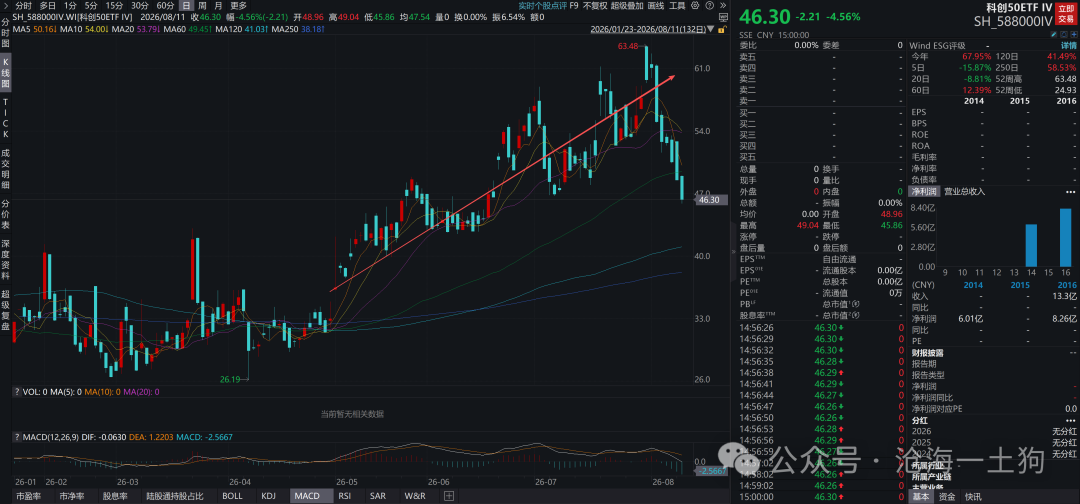This screenshot has width=1080, height=504.
Task: Open the 工具 tools menu
Action: 677,6
